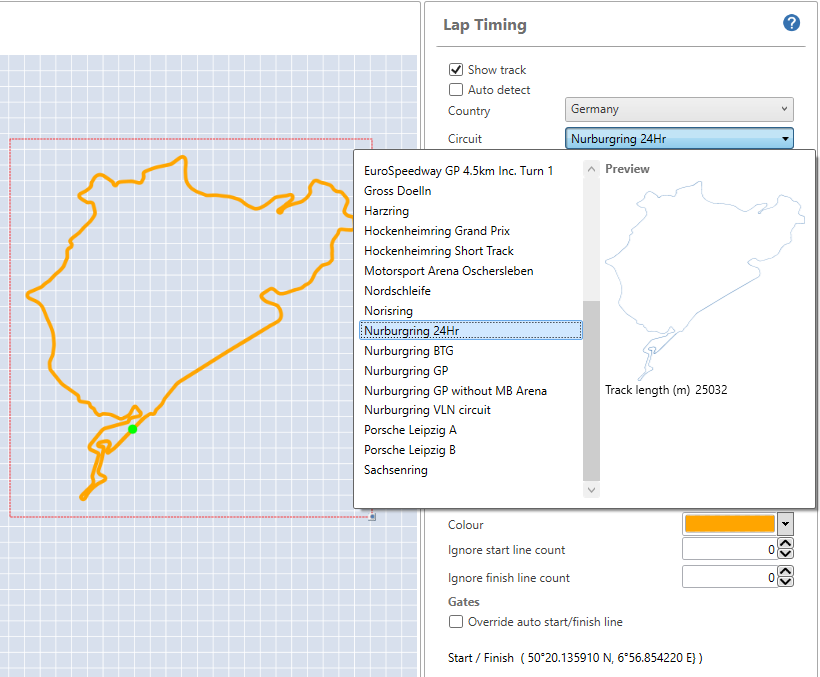Screen dimensions: 820x677
Task: Tick Override auto start/finish line checkbox
Action: tap(456, 622)
